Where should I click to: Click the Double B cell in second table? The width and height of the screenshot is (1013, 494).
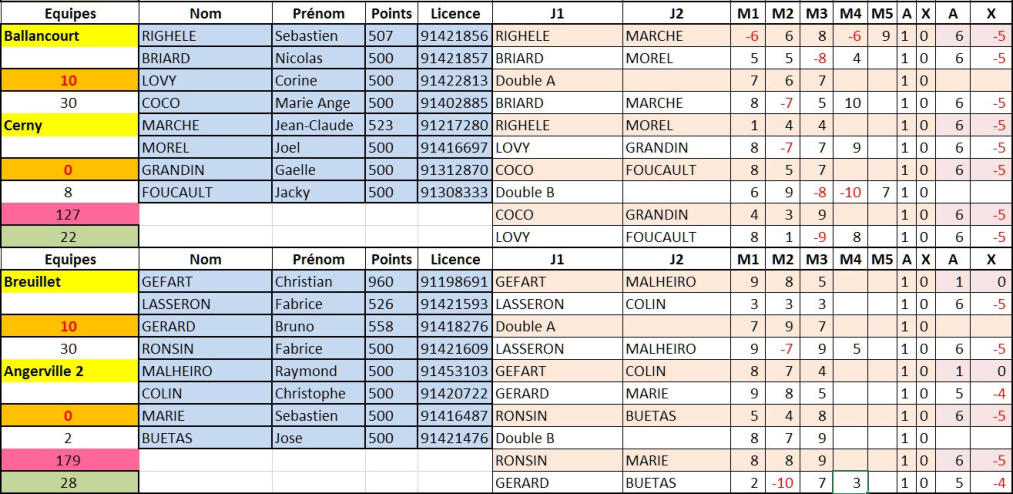click(558, 438)
